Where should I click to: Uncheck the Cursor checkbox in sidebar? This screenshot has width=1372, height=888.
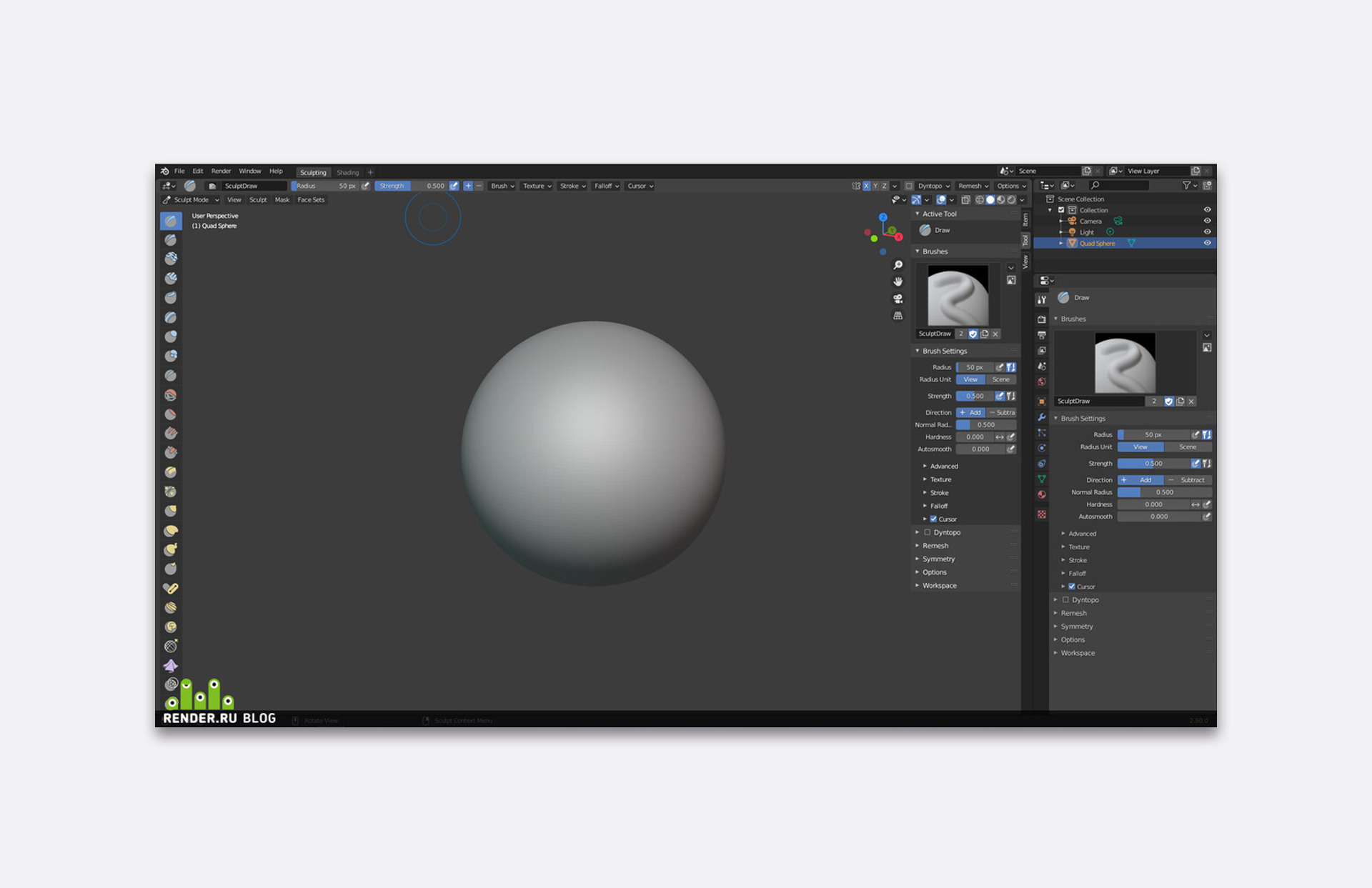pos(933,519)
